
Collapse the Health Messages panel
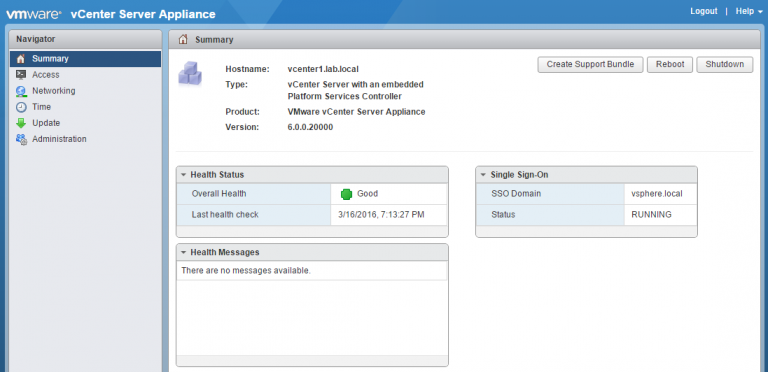click(183, 253)
